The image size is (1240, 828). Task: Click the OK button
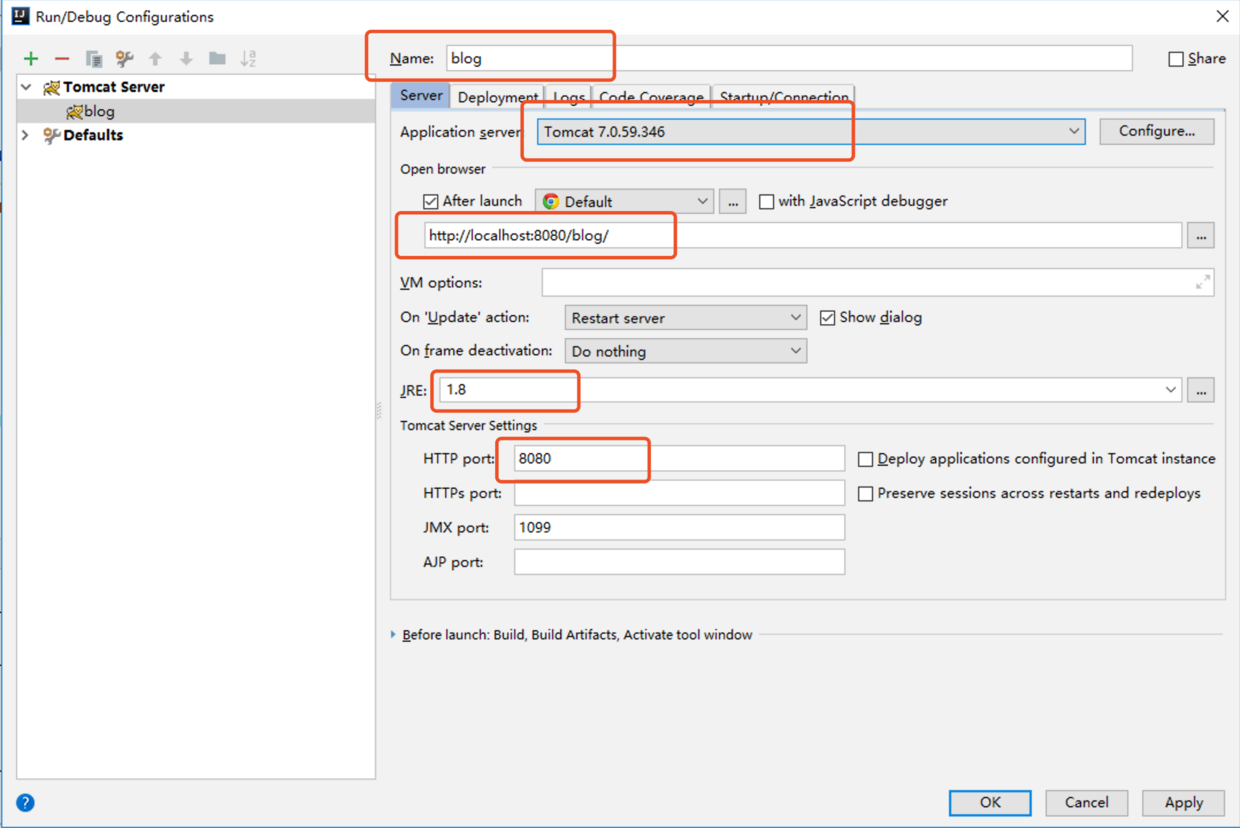pyautogui.click(x=990, y=802)
